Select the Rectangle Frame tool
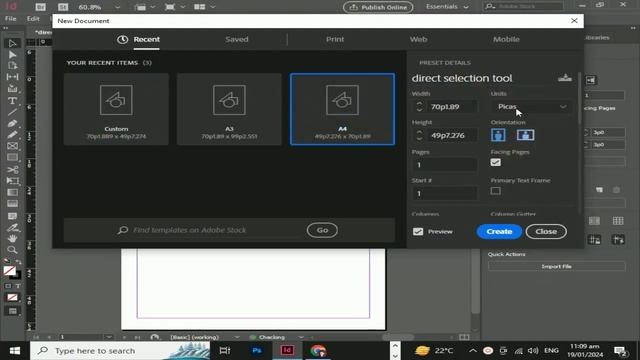The height and width of the screenshot is (360, 640). click(x=12, y=146)
